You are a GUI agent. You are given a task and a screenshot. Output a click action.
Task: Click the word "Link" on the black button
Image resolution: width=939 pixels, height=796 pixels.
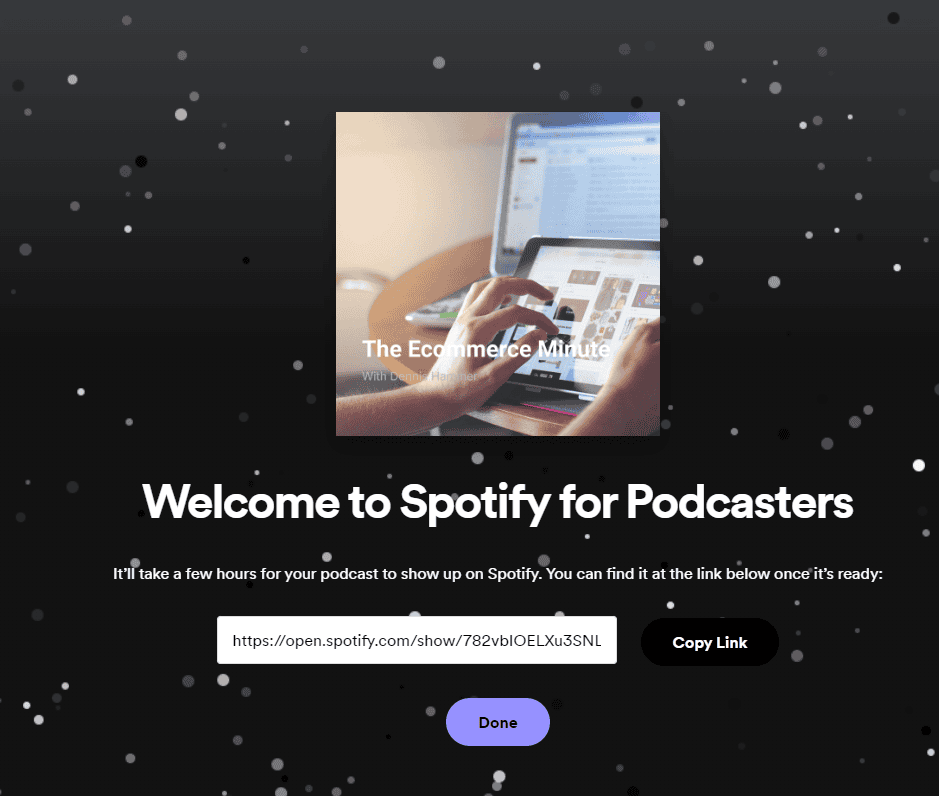click(732, 642)
